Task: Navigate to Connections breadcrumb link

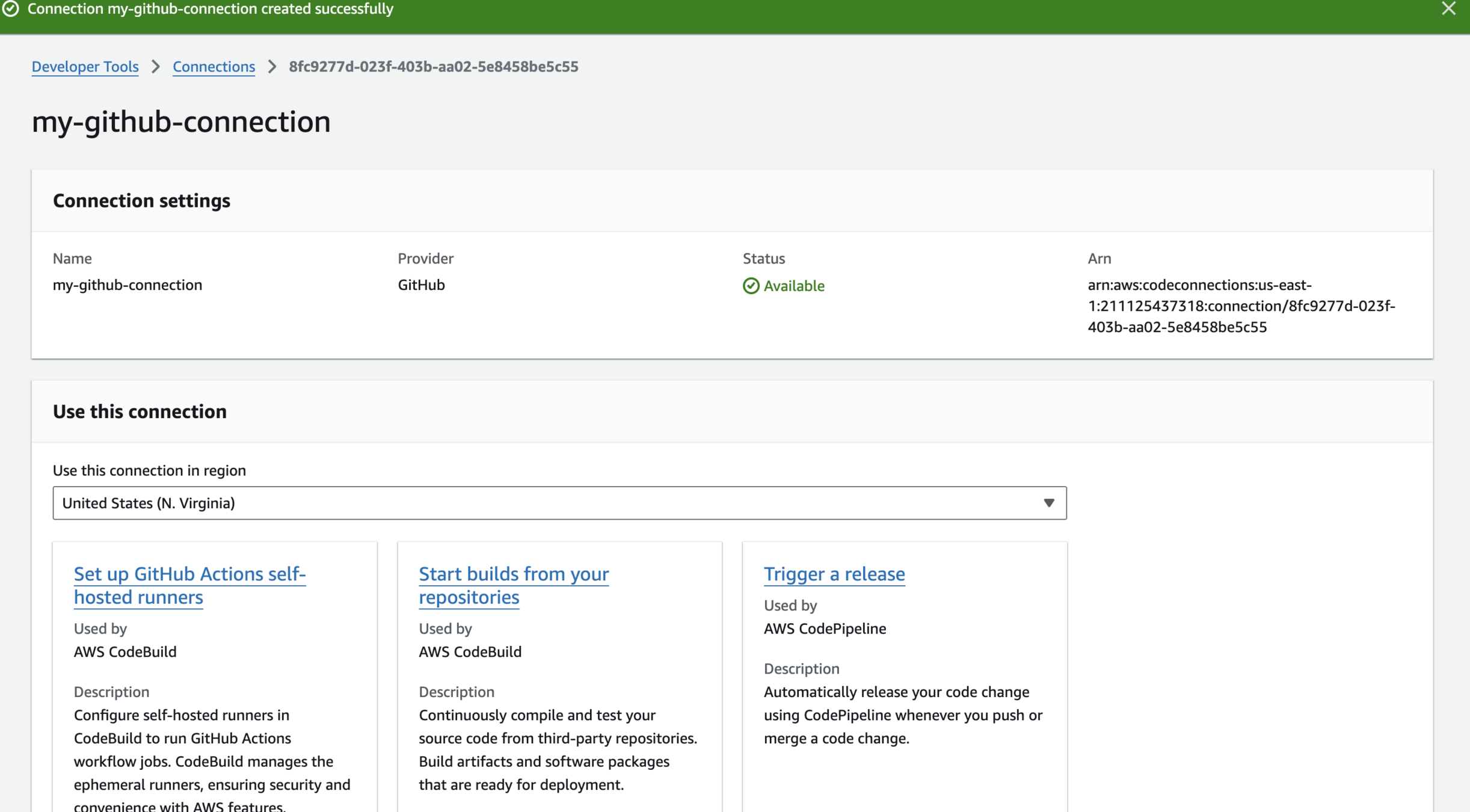Action: (214, 67)
